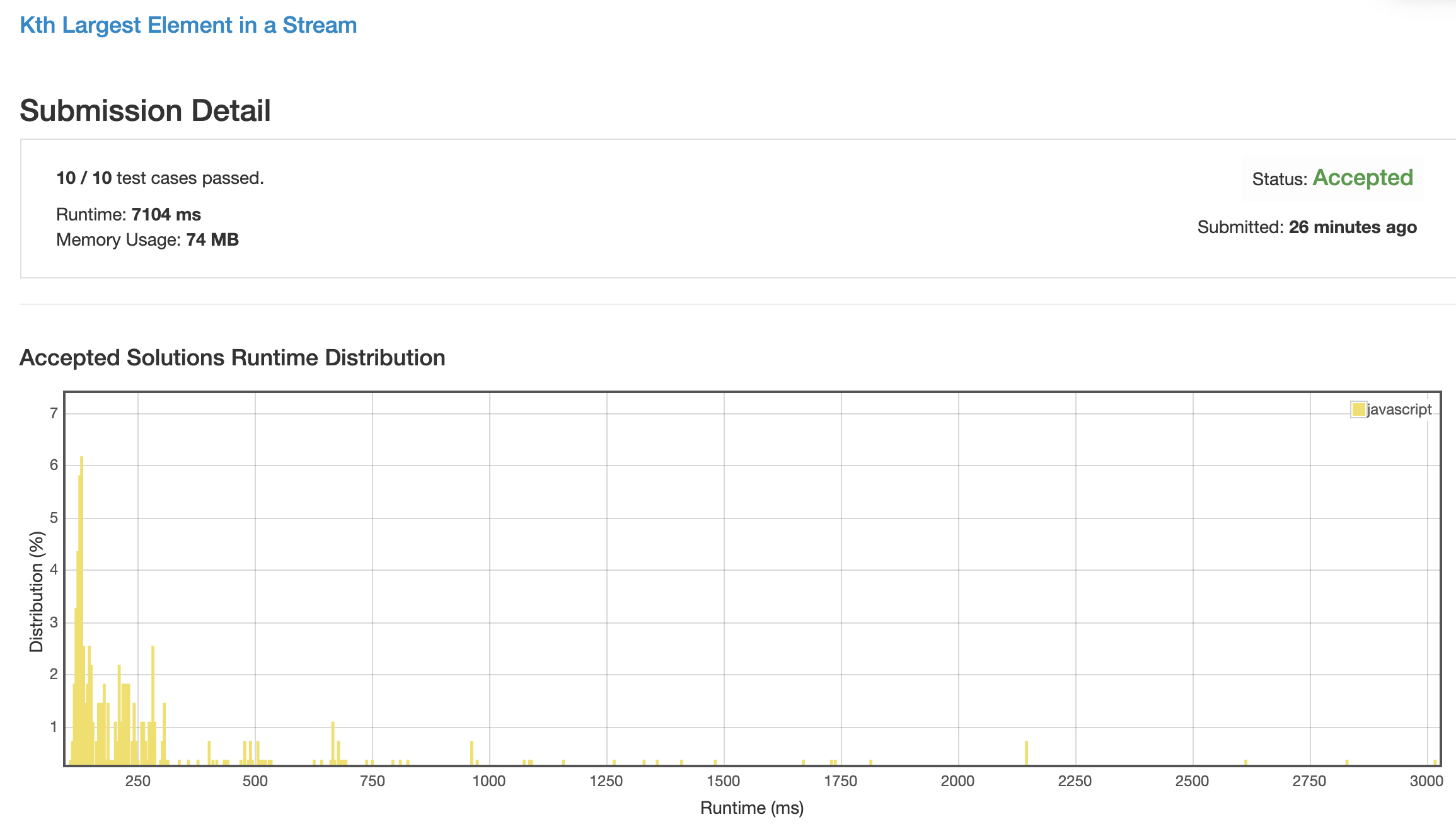This screenshot has height=829, width=1456.
Task: Click the javascript legend color swatch
Action: [1358, 409]
